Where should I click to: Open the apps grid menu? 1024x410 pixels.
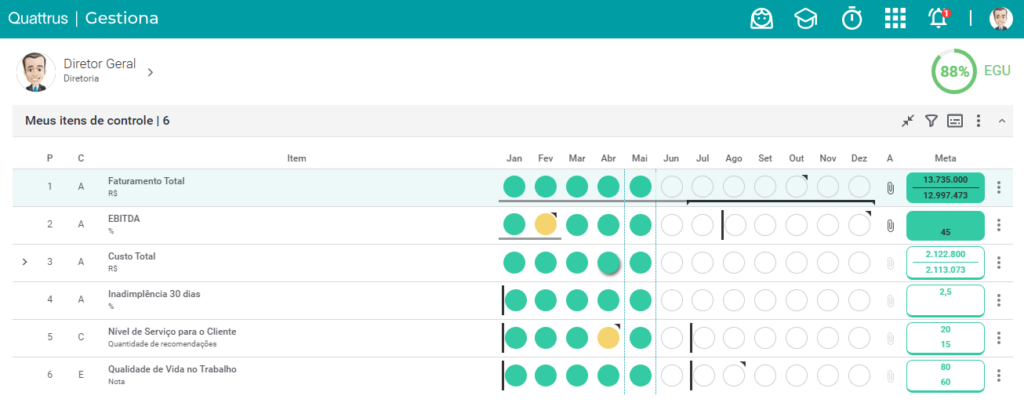(x=895, y=18)
